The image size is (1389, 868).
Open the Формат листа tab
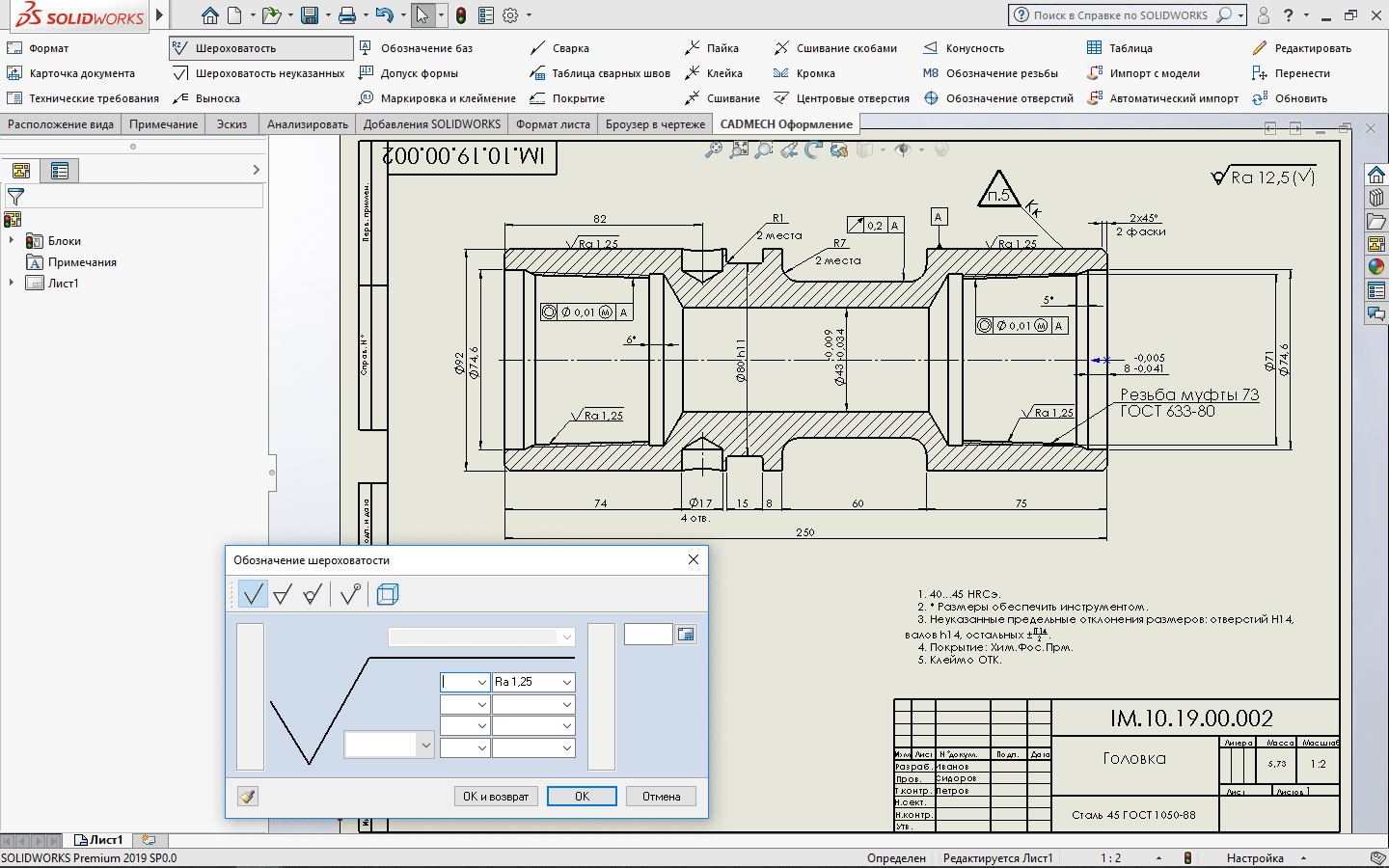[x=553, y=124]
